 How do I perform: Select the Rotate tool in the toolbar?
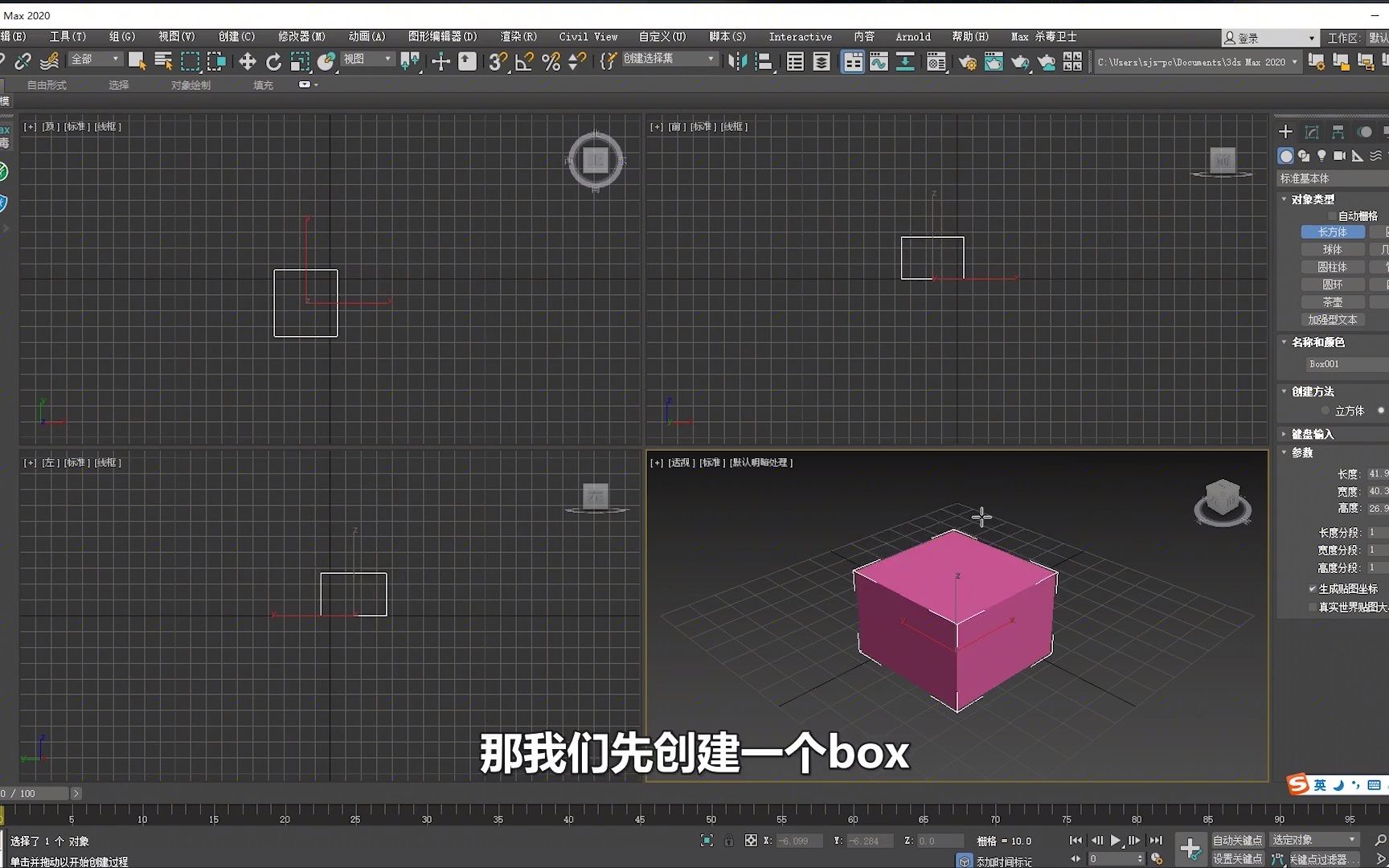(274, 61)
